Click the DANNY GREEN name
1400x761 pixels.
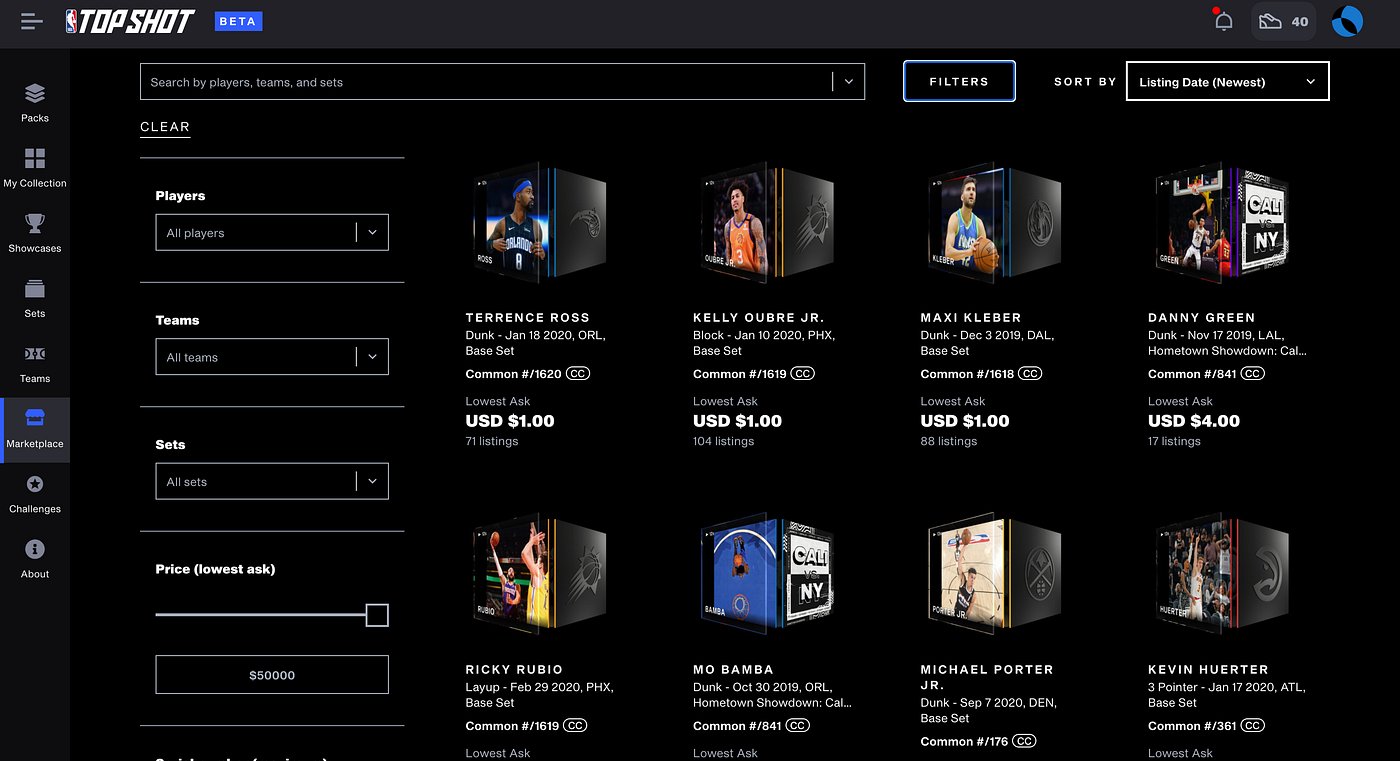tap(1201, 317)
